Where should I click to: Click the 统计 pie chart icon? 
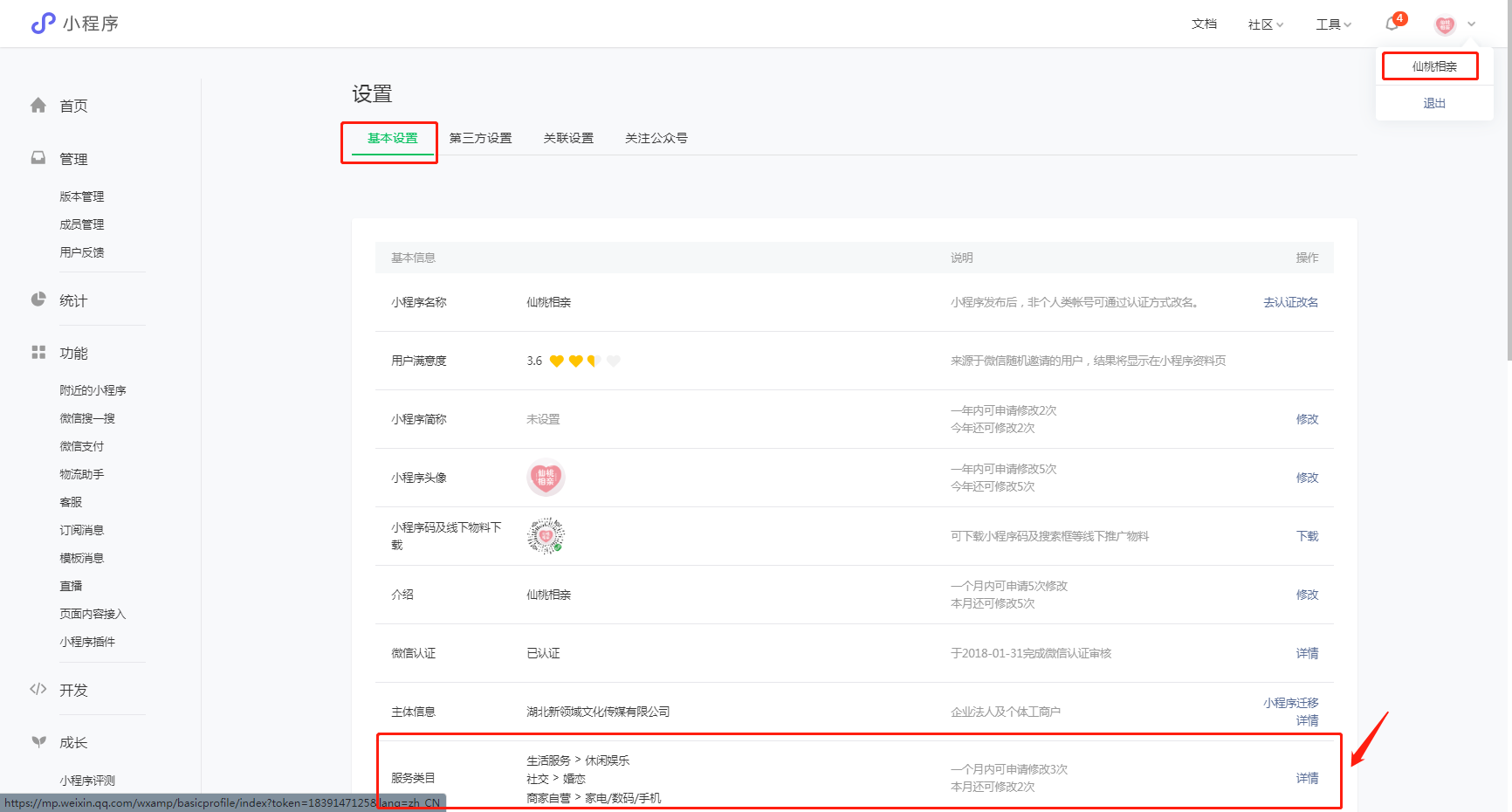(38, 299)
